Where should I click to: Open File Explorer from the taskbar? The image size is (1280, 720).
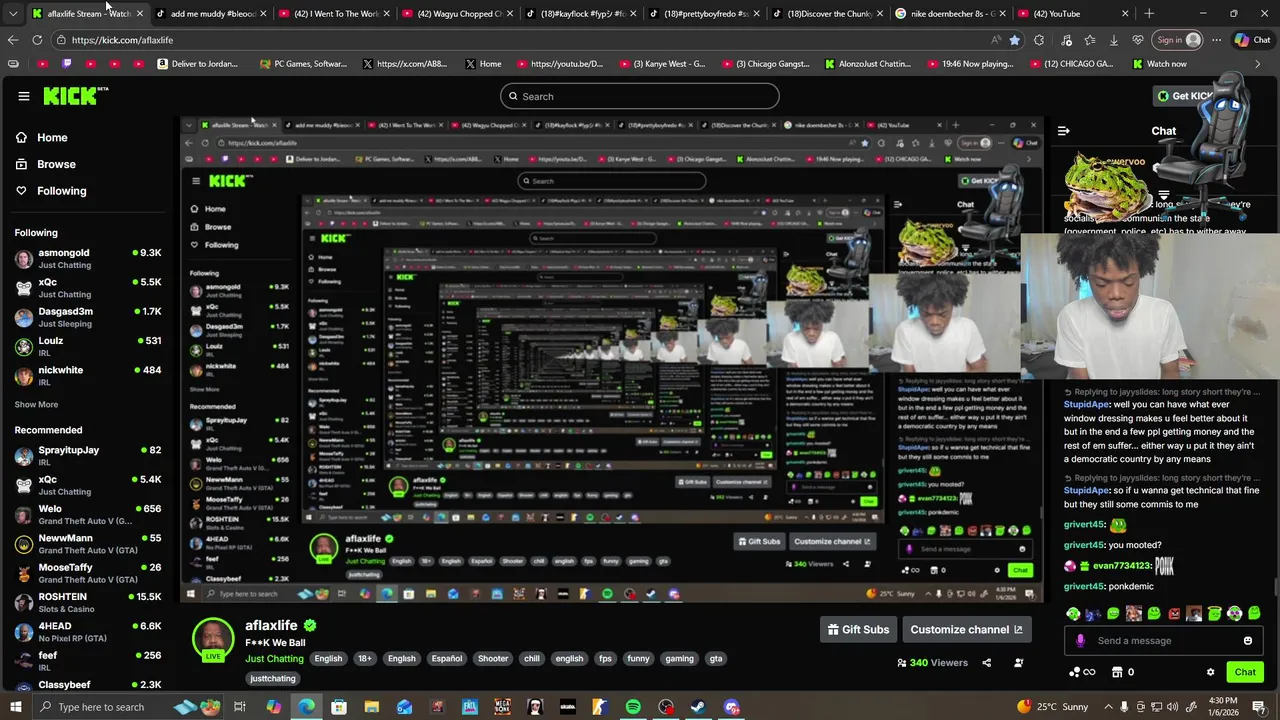371,707
